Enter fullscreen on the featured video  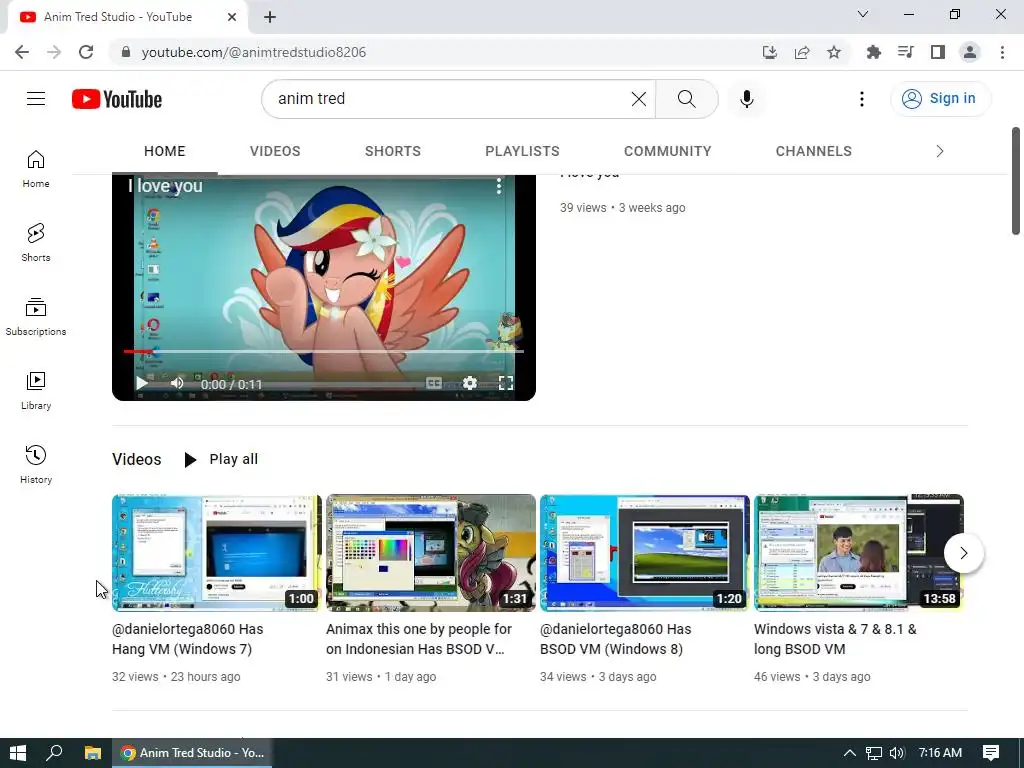click(506, 383)
